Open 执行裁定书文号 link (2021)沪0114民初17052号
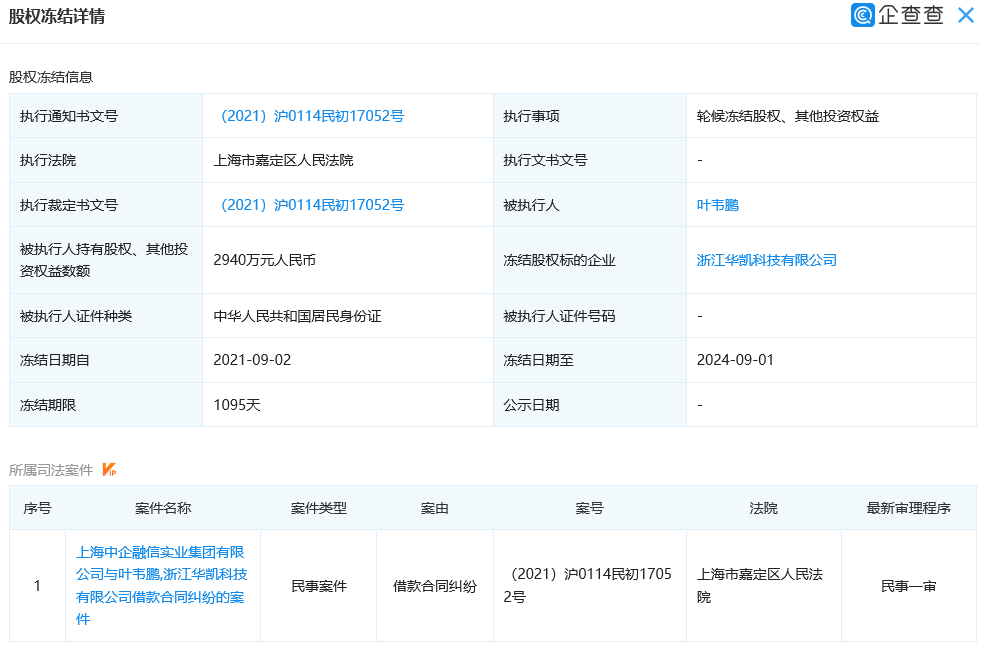Viewport: 981px width, 668px height. coord(312,205)
